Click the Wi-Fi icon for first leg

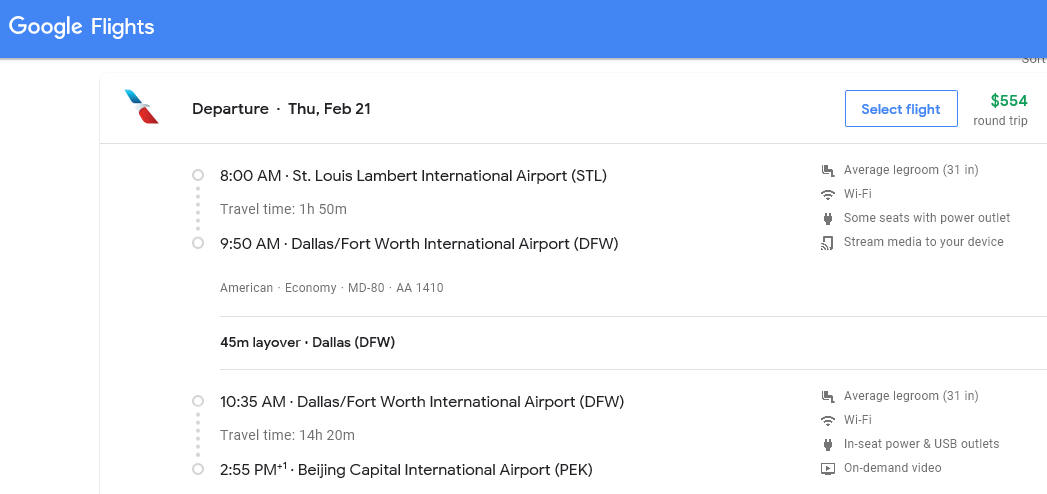point(828,194)
